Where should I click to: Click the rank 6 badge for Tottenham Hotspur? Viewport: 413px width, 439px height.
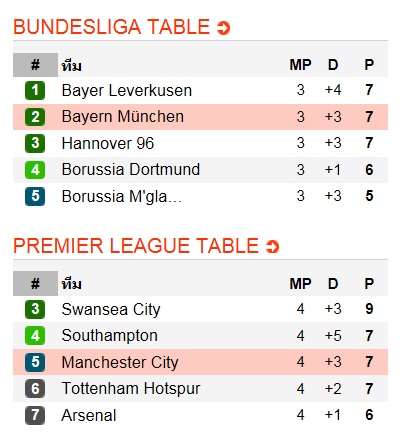35,389
